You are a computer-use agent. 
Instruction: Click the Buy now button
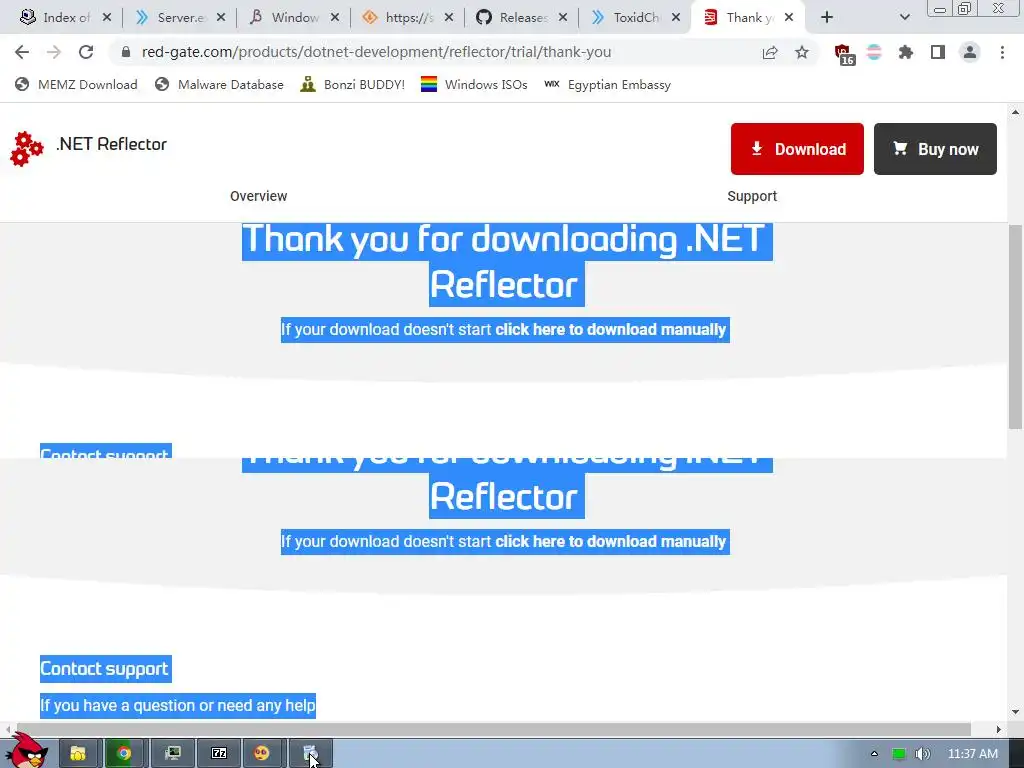click(935, 149)
